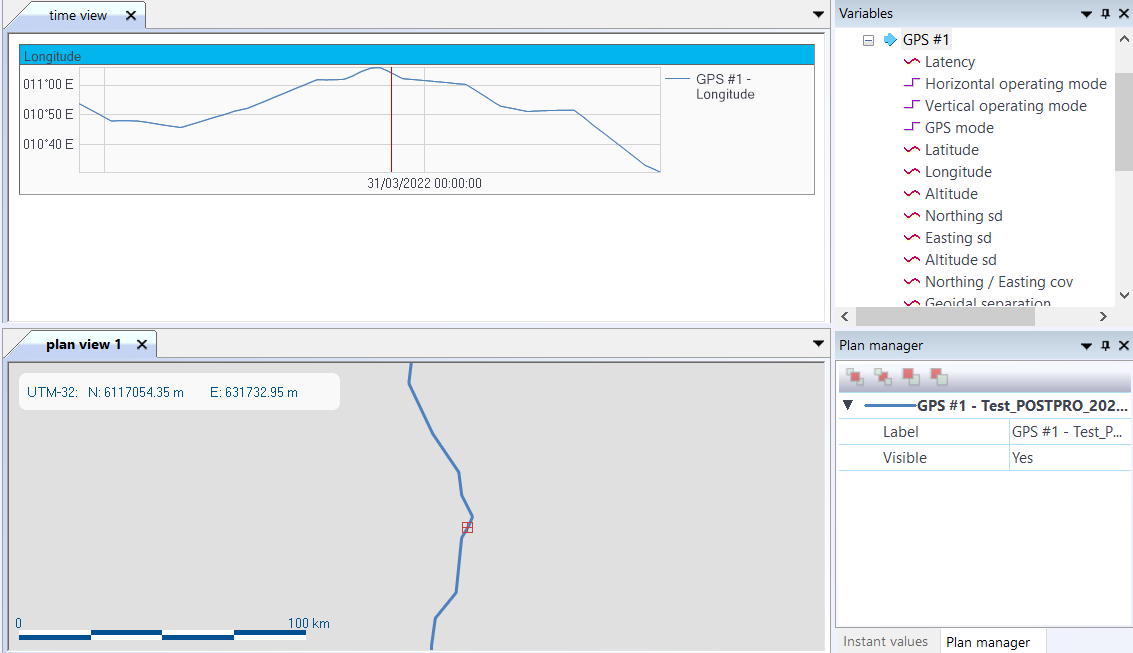Select the plan view 1 tab
This screenshot has width=1133, height=653.
coord(83,344)
